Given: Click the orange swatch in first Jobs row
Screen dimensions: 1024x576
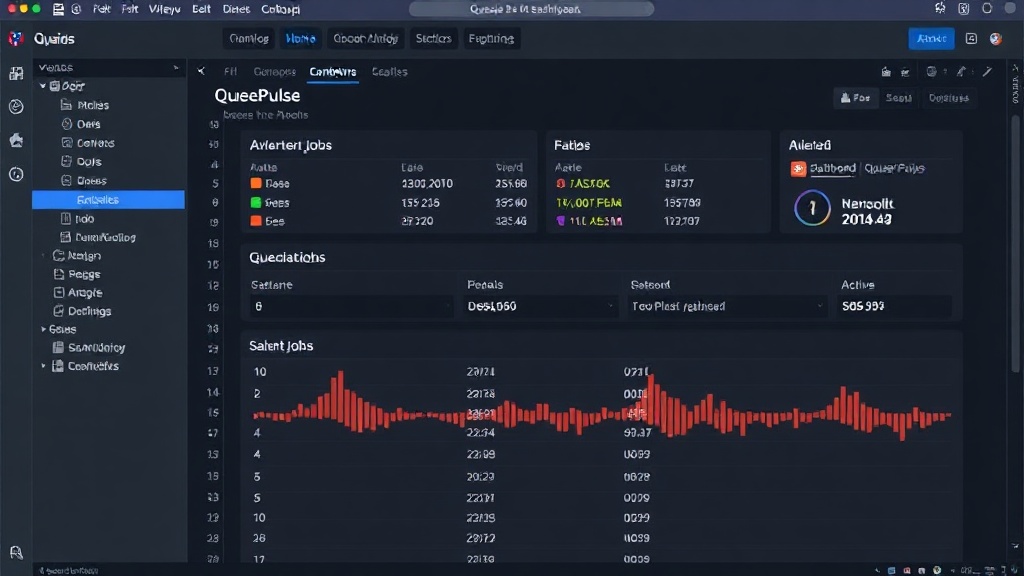Looking at the screenshot, I should pos(256,184).
